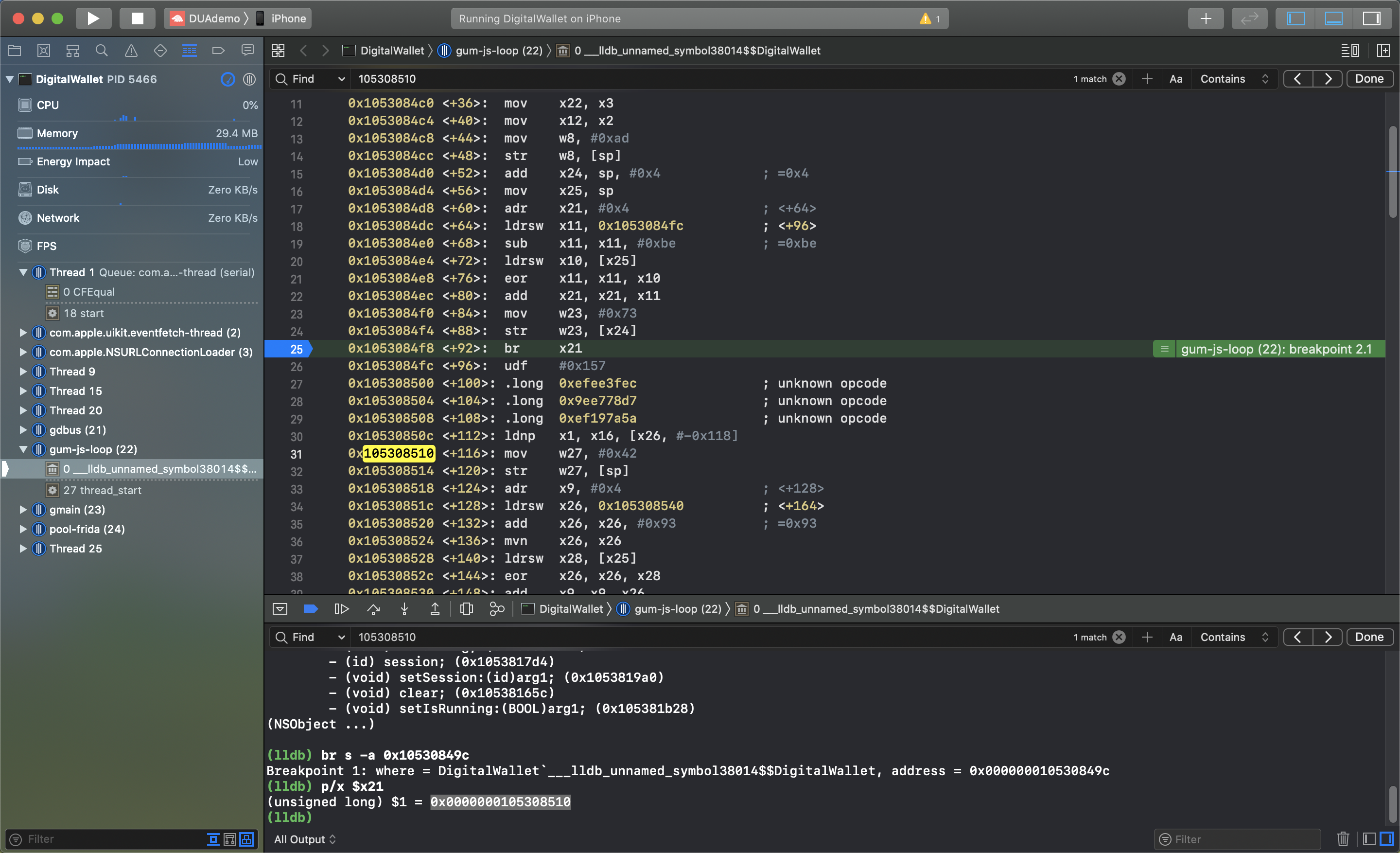Click the Step Over debug icon
The image size is (1400, 853).
point(373,609)
